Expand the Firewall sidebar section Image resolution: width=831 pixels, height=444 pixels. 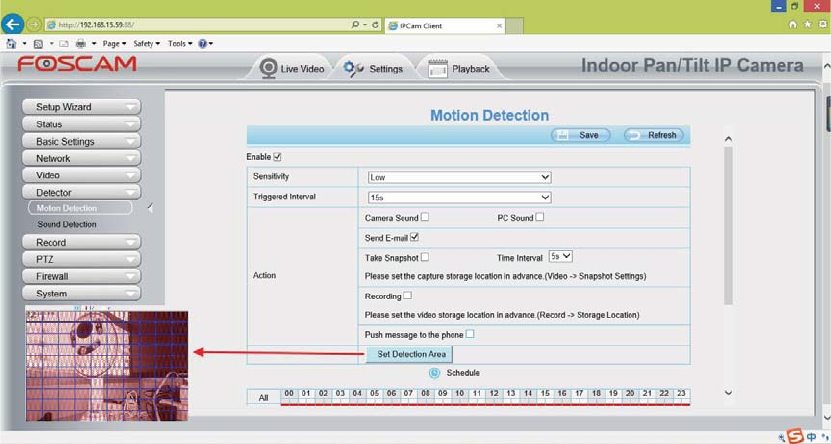[81, 276]
